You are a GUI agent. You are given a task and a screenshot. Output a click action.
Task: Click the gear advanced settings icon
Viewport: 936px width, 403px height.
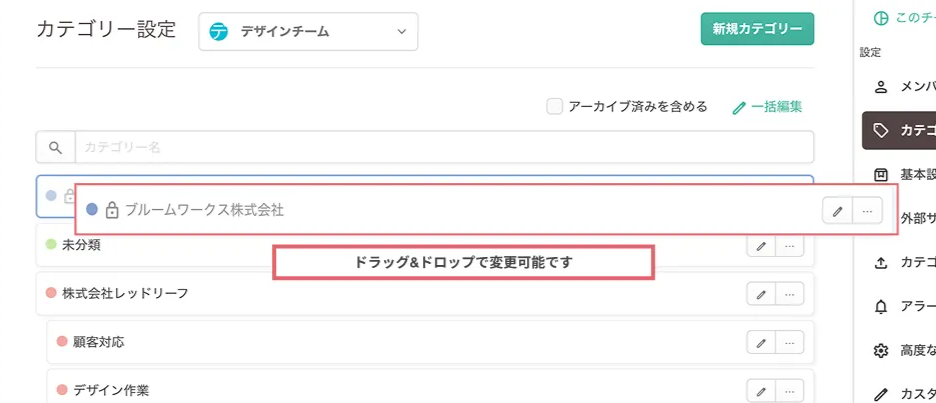[881, 351]
